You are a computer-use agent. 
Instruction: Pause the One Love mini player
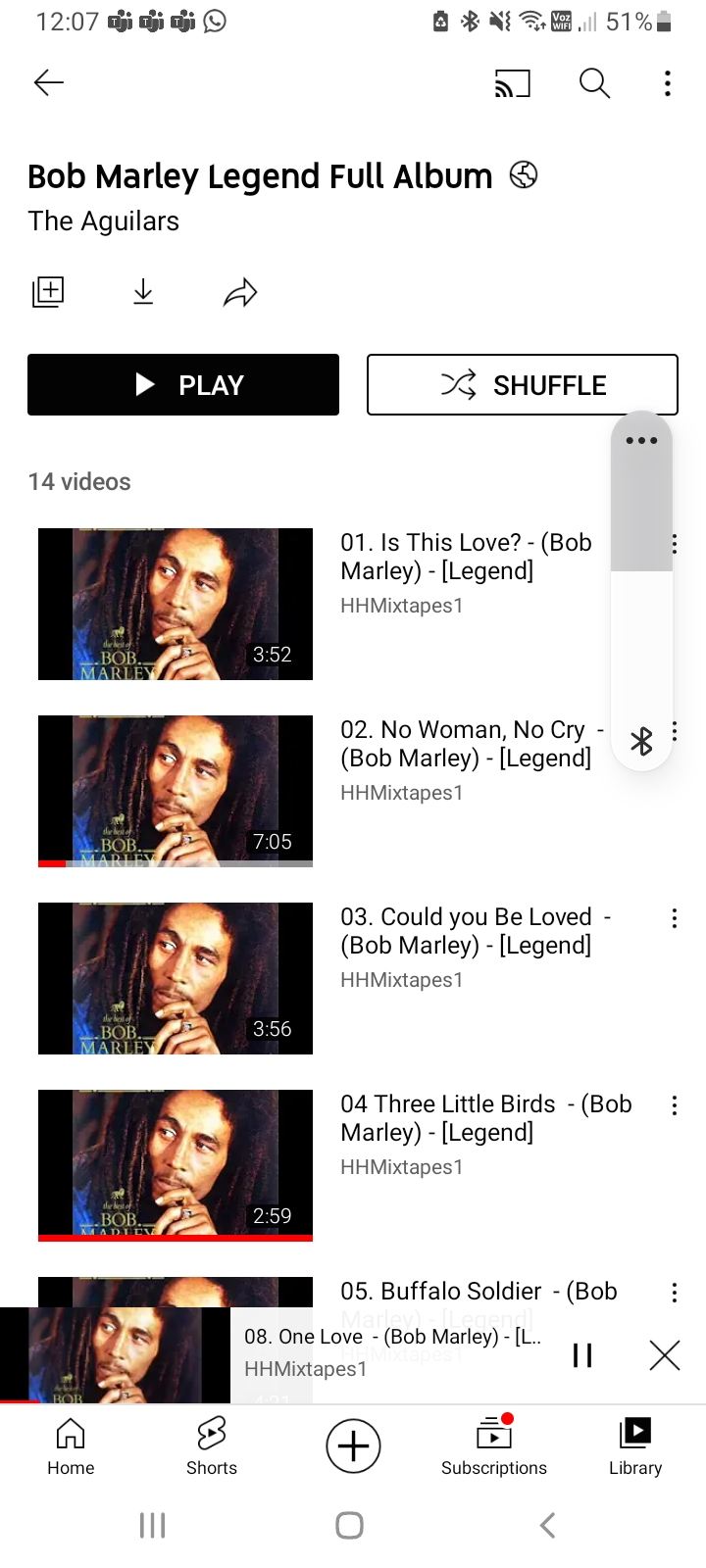coord(582,1355)
